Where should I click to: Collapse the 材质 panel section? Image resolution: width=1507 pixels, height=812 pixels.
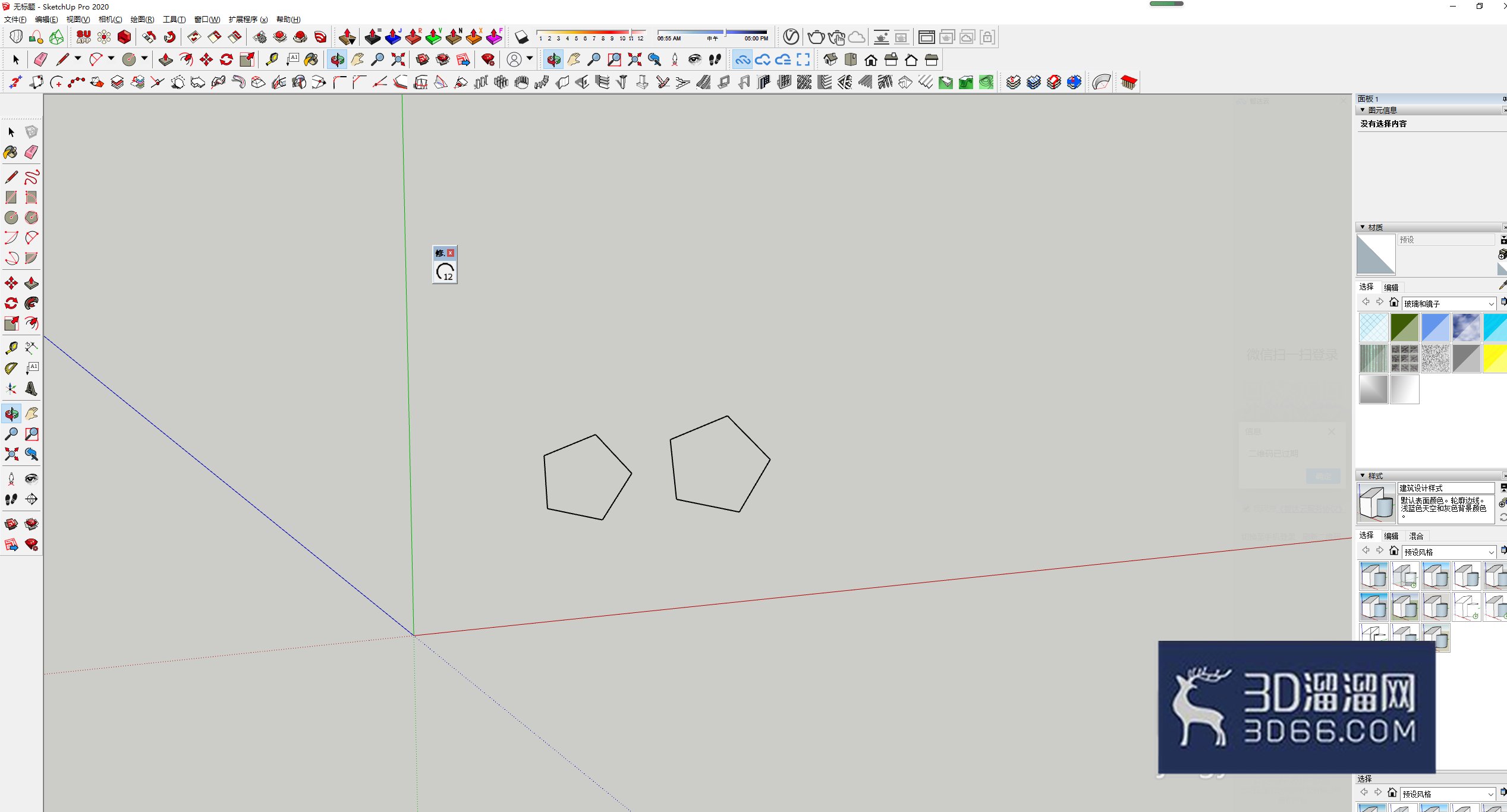coord(1363,227)
